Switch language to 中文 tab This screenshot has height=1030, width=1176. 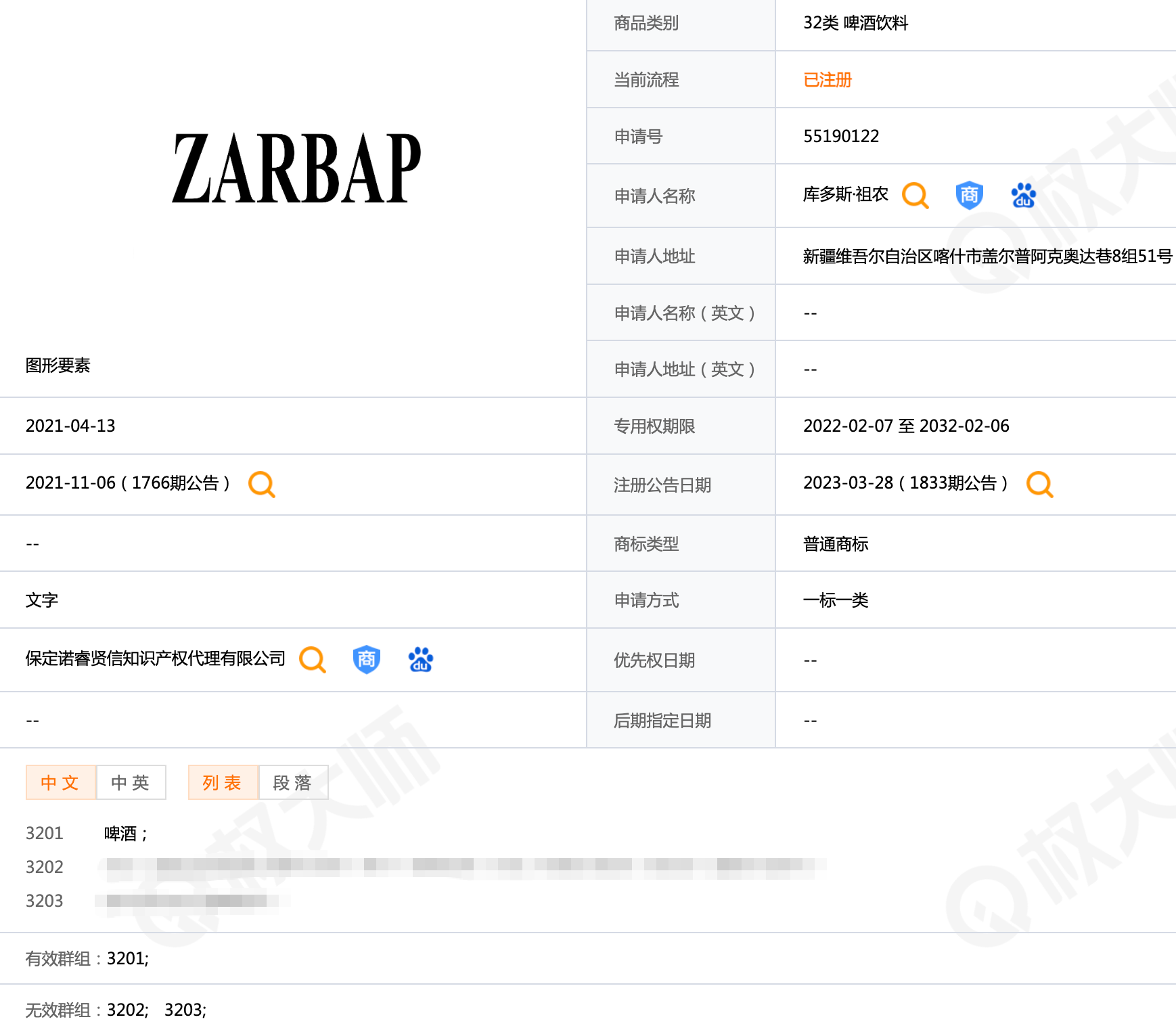pos(60,782)
